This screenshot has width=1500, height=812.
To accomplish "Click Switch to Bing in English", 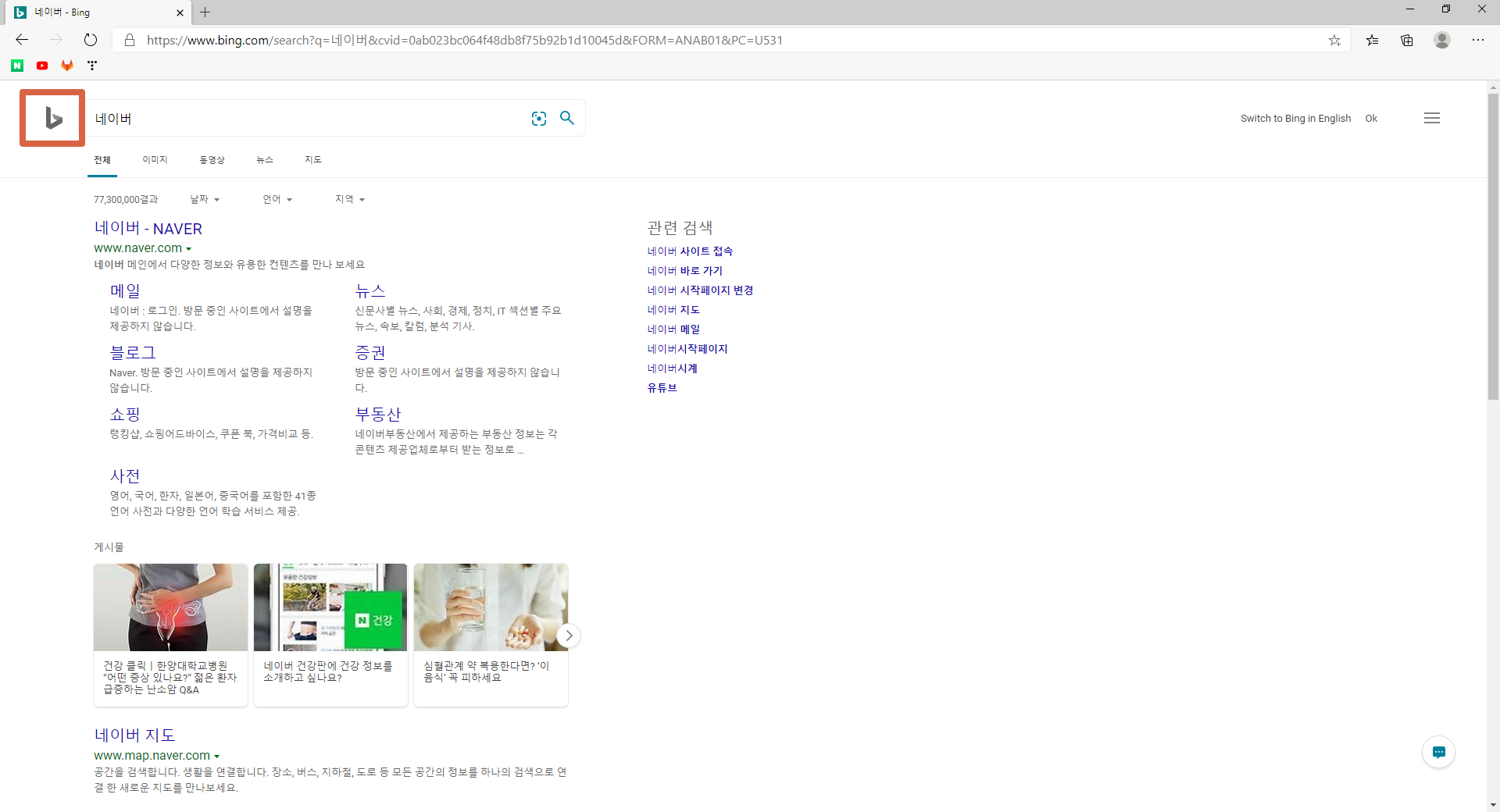I will click(x=1295, y=119).
